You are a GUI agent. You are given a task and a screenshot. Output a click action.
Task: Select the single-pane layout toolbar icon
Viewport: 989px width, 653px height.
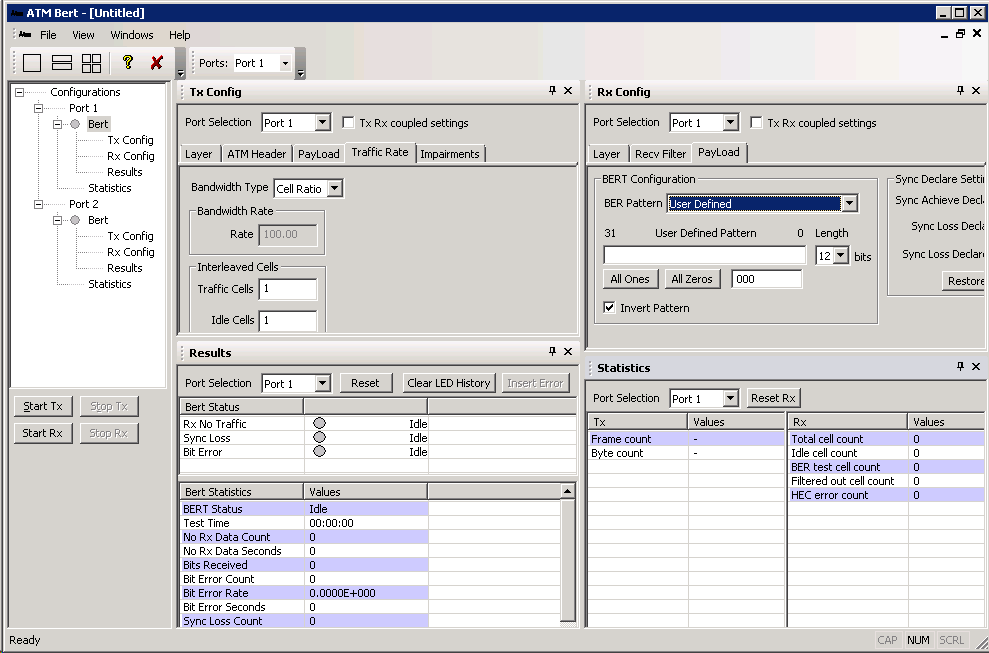[32, 62]
